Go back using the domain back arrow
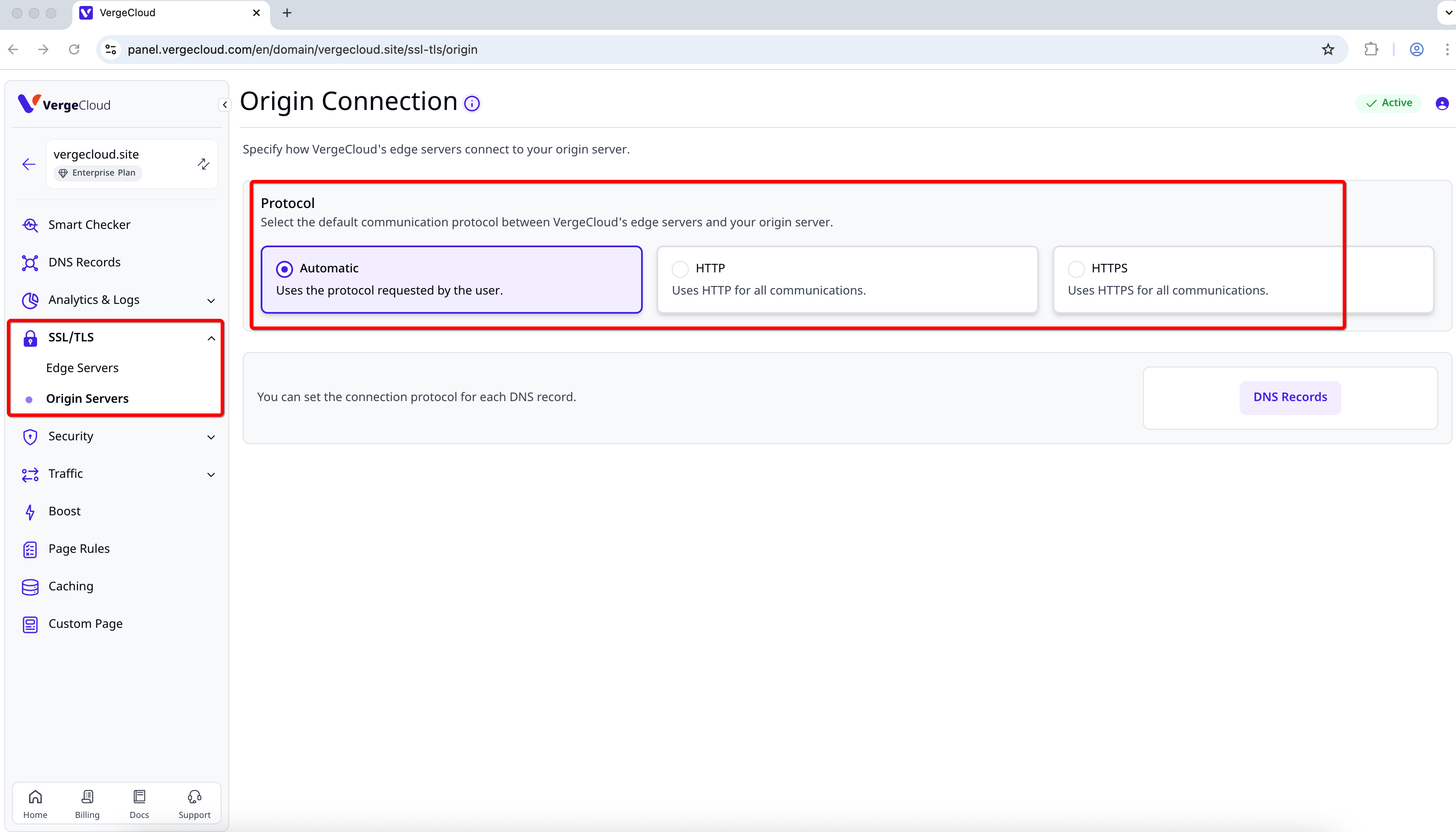The image size is (1456, 832). 29,165
